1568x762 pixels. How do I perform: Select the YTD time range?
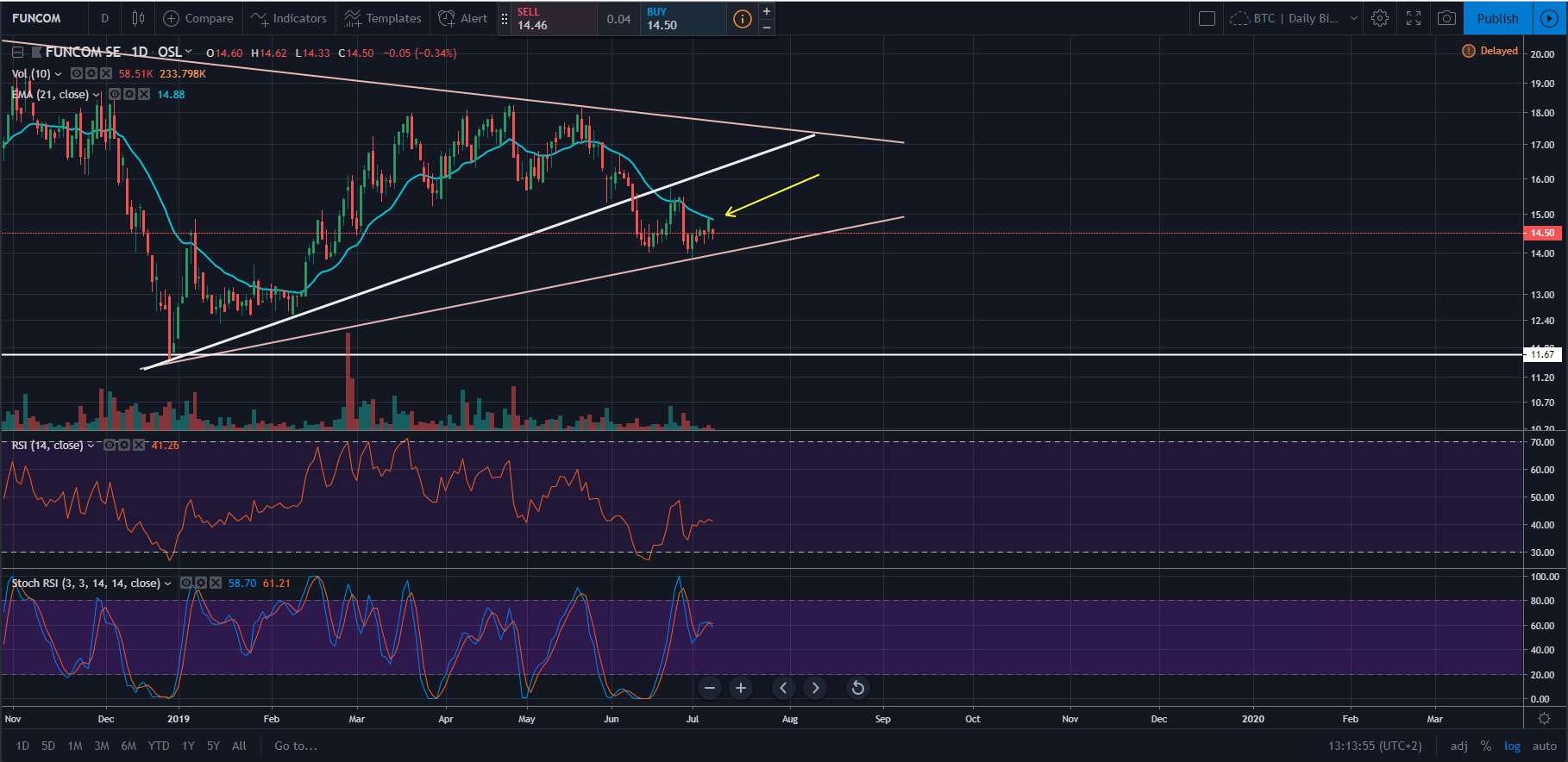coord(159,746)
